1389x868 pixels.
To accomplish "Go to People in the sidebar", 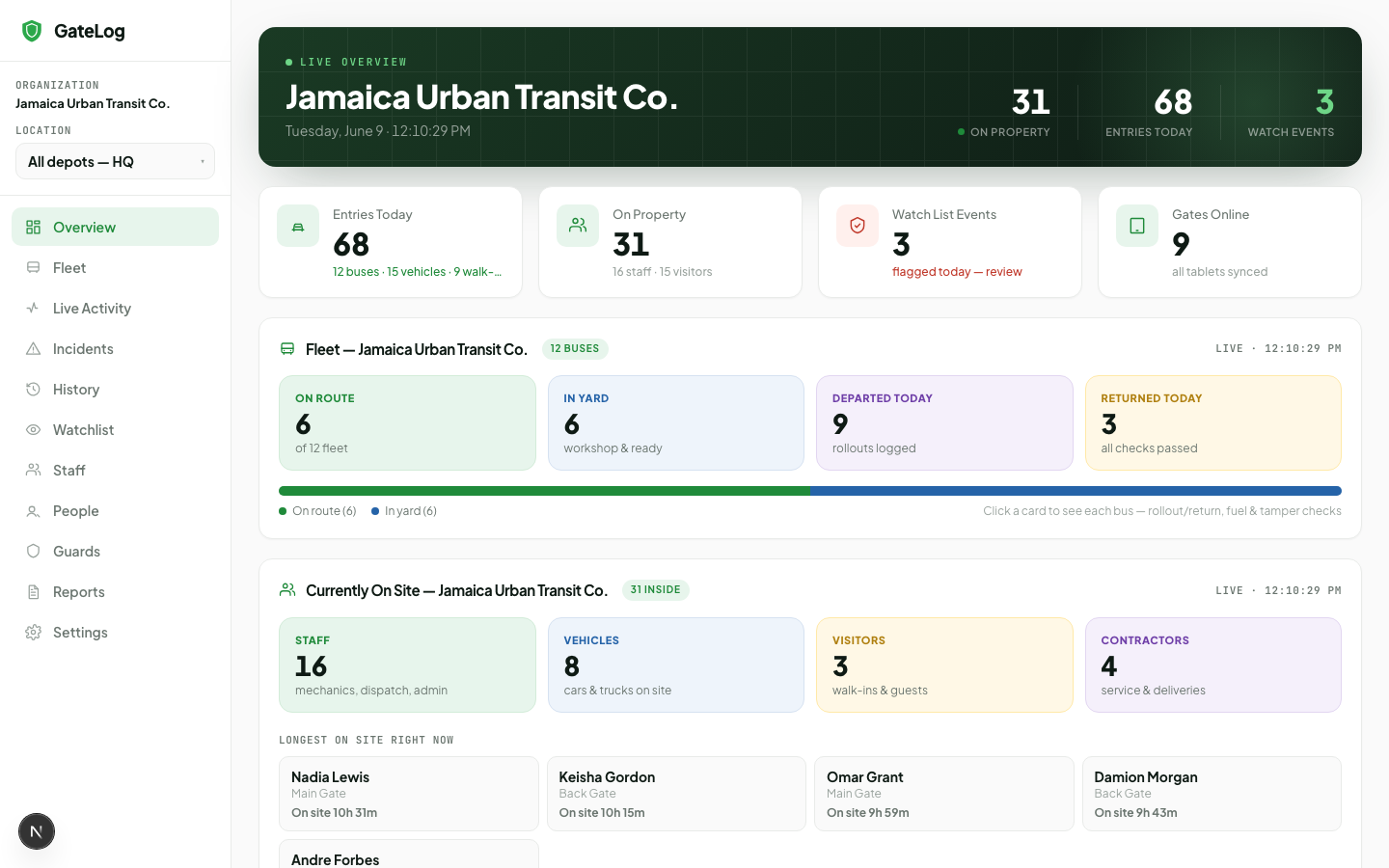I will pyautogui.click(x=115, y=510).
